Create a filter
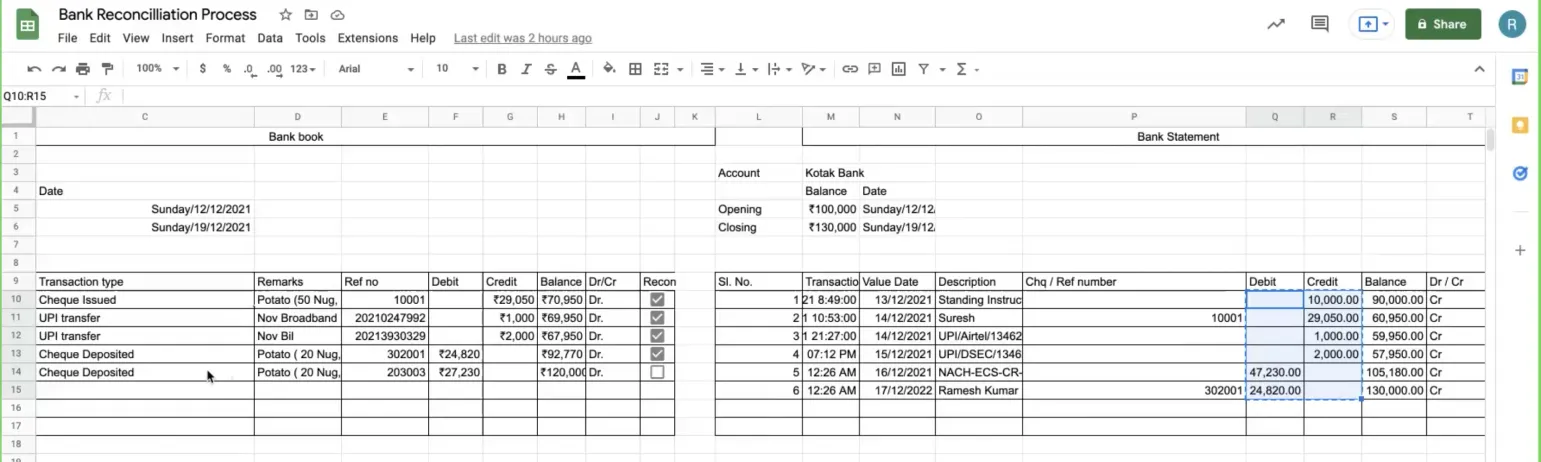 pyautogui.click(x=924, y=69)
